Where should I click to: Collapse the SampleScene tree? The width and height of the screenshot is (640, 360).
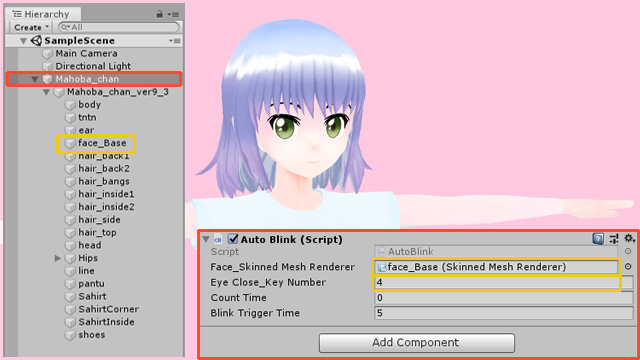point(24,41)
